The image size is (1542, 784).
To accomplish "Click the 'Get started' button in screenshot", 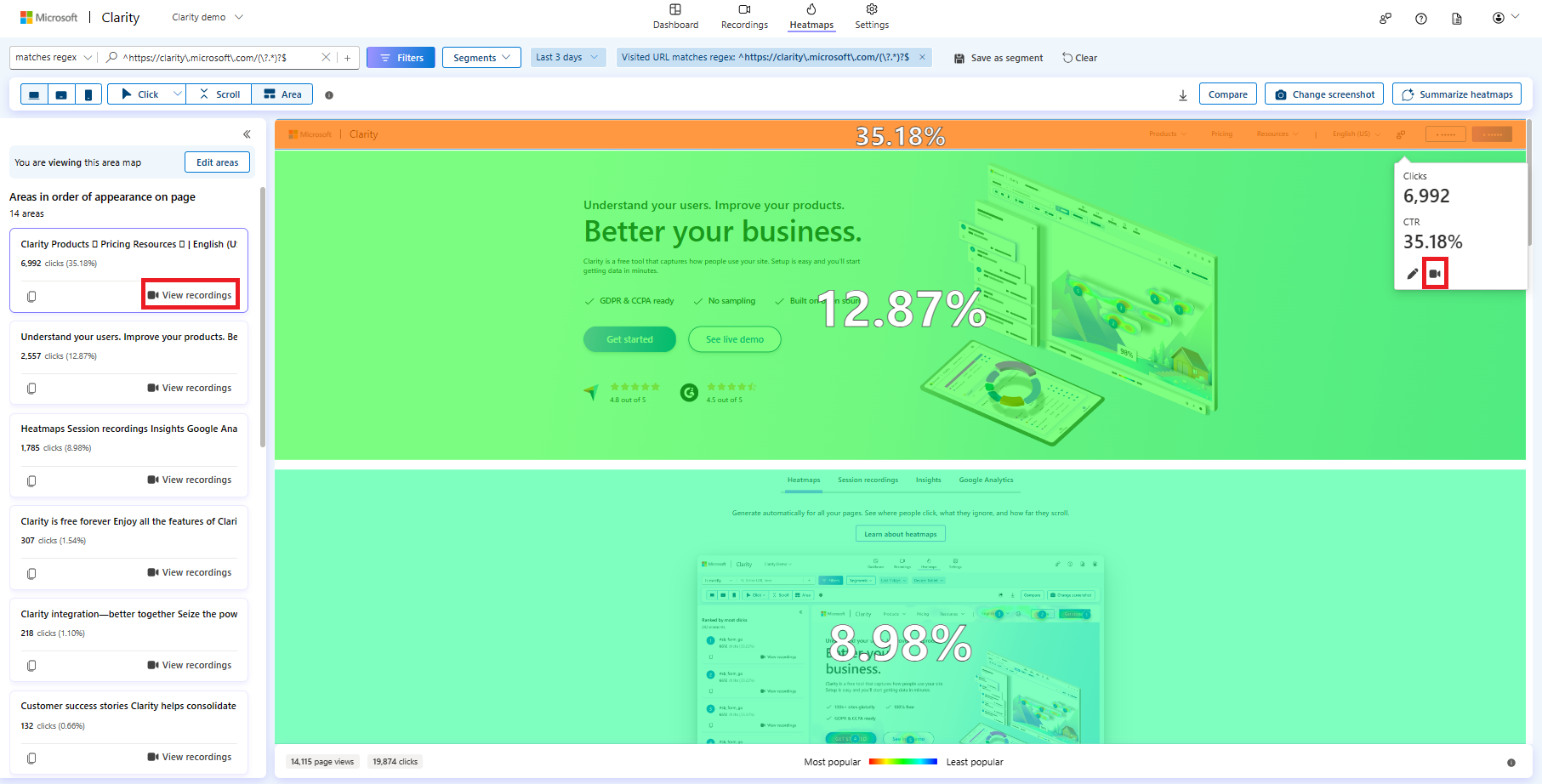I will [x=629, y=339].
